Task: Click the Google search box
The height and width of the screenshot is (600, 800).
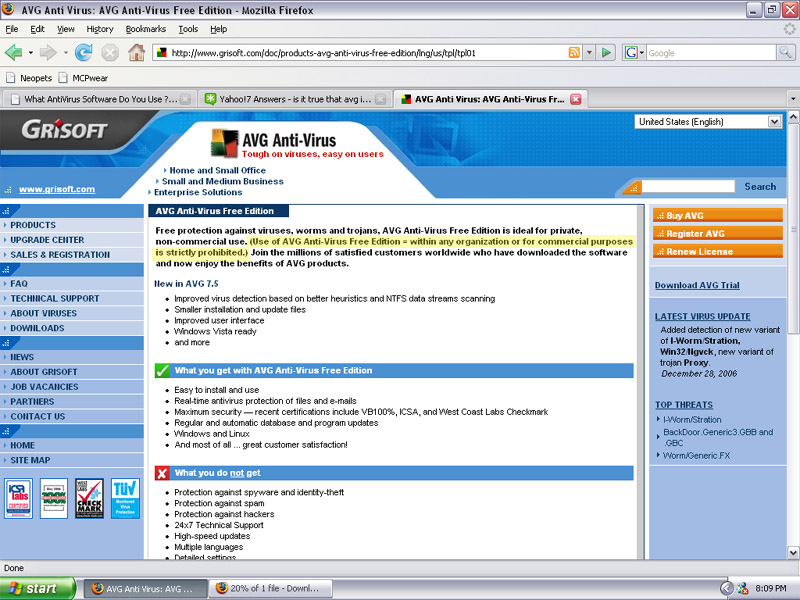Action: (711, 53)
